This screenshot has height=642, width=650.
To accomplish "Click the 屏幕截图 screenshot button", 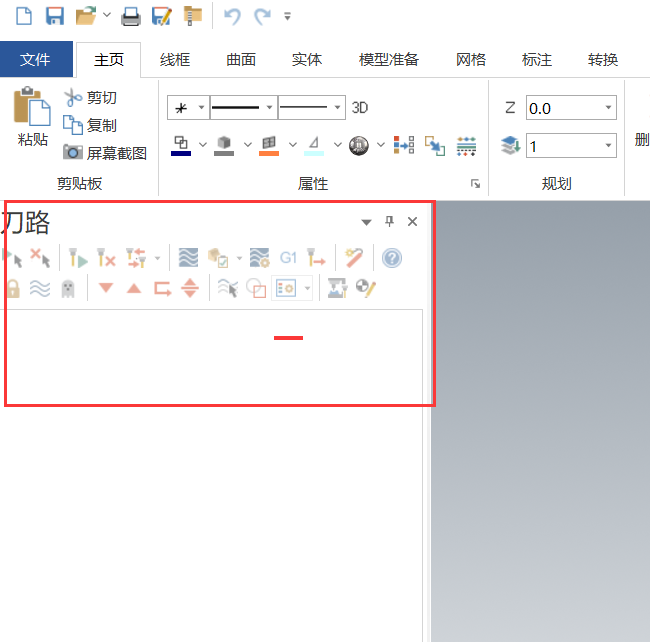I will click(105, 153).
